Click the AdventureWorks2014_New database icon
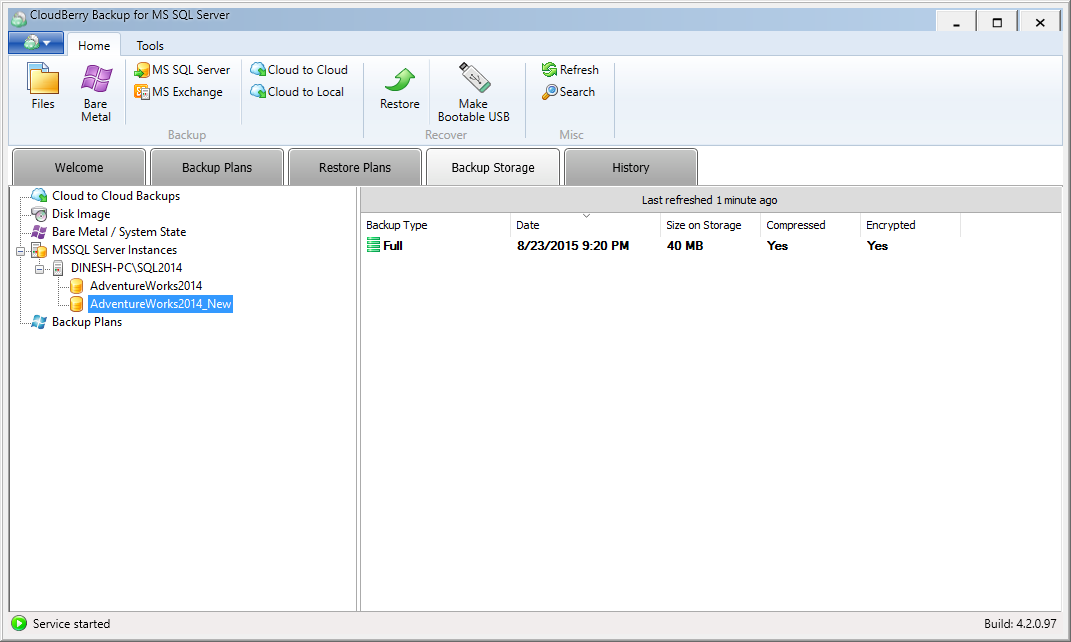Screen dimensions: 1071x642 pos(76,304)
